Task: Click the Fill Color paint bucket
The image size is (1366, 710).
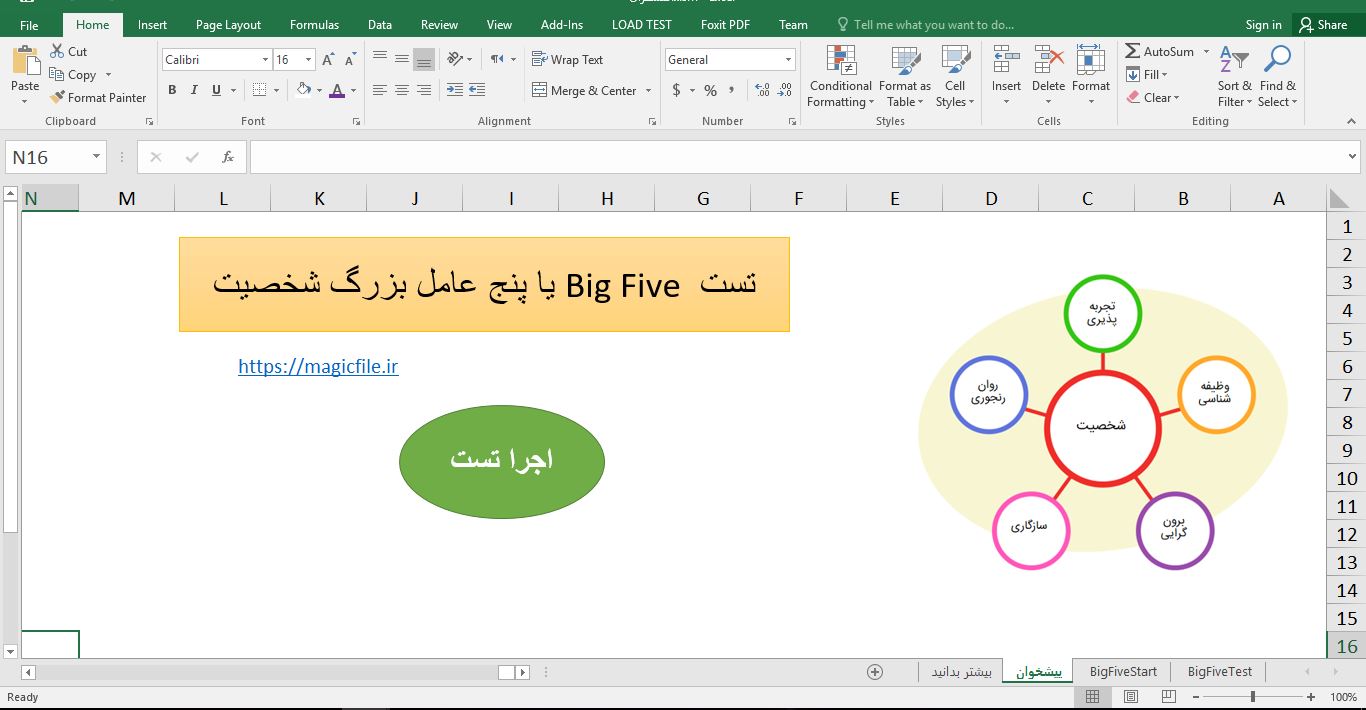Action: click(304, 90)
